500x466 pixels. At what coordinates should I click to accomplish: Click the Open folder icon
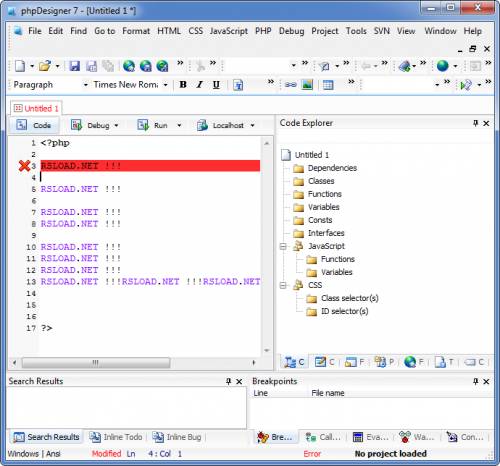pyautogui.click(x=45, y=66)
